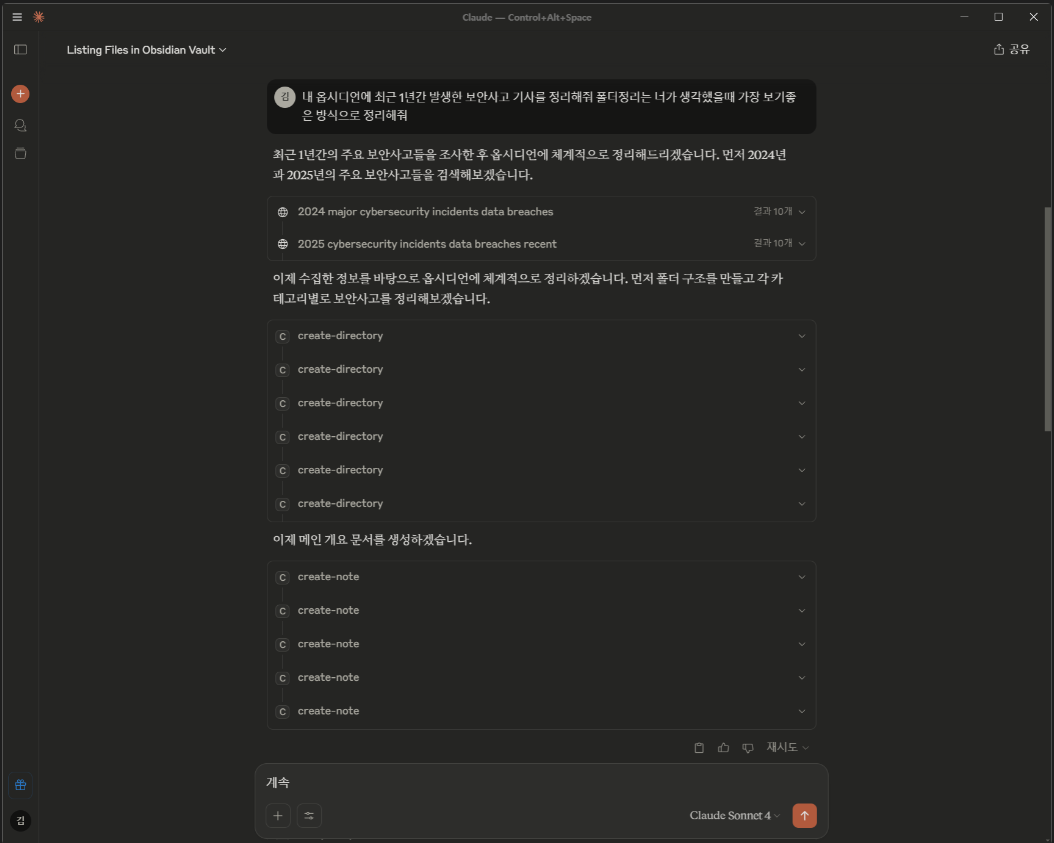Click the C icon on first create-directory row
1054x843 pixels.
(x=282, y=336)
